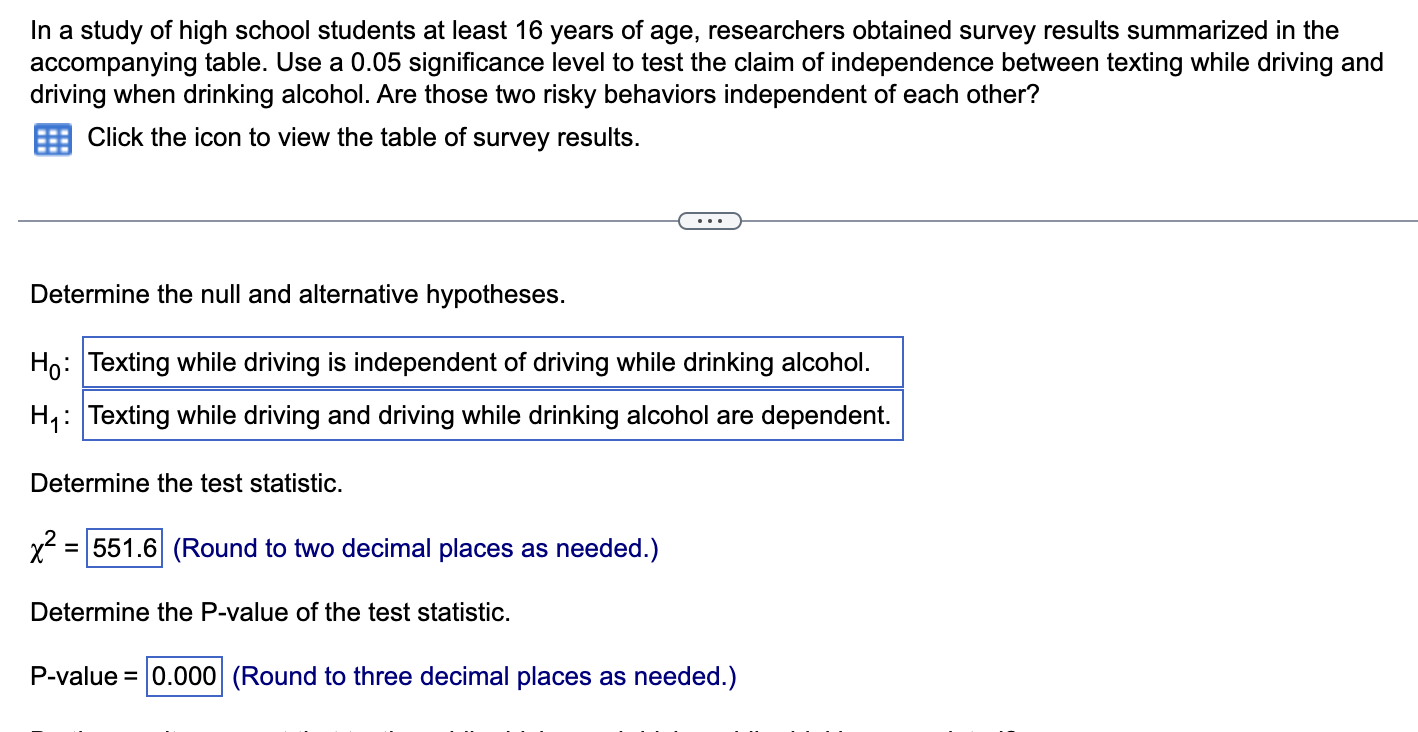Select the H1 statement about dependence
This screenshot has height=732, width=1418.
coord(493,415)
